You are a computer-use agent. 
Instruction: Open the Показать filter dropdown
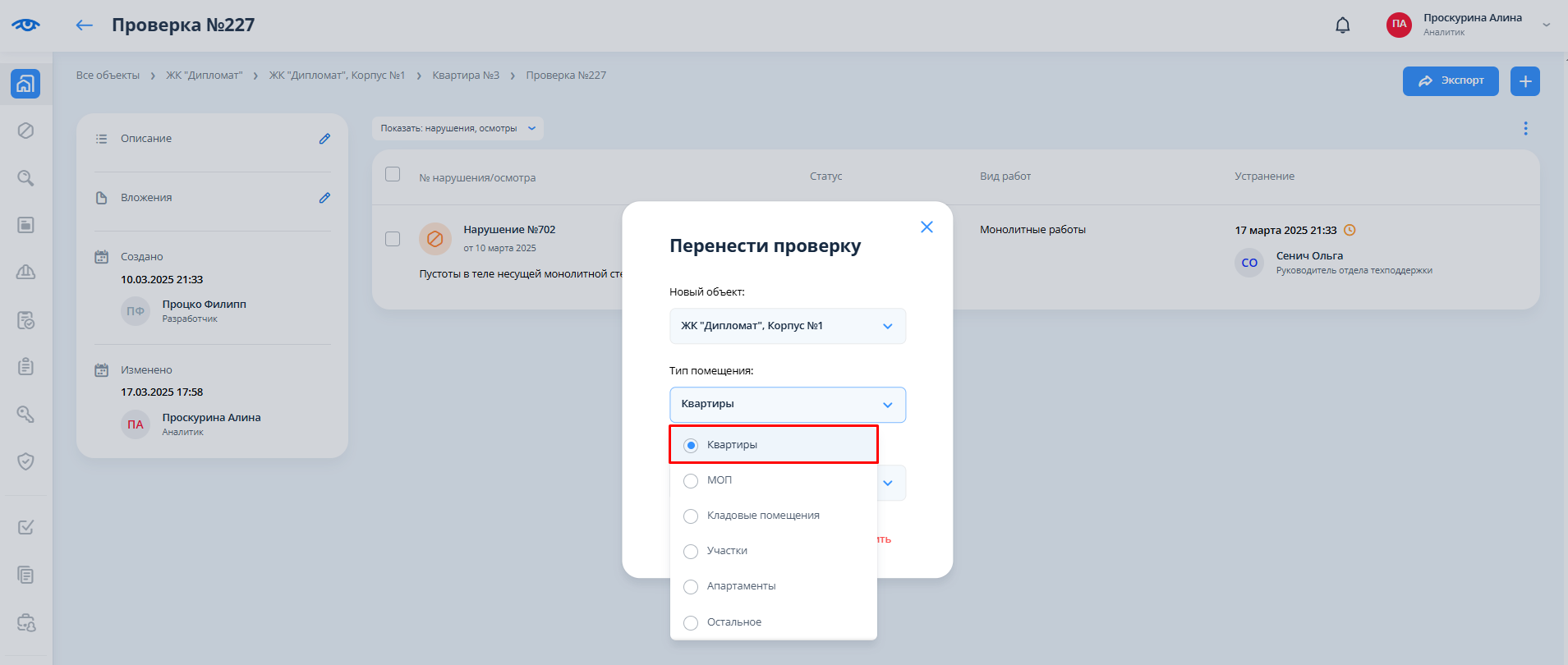tap(458, 128)
